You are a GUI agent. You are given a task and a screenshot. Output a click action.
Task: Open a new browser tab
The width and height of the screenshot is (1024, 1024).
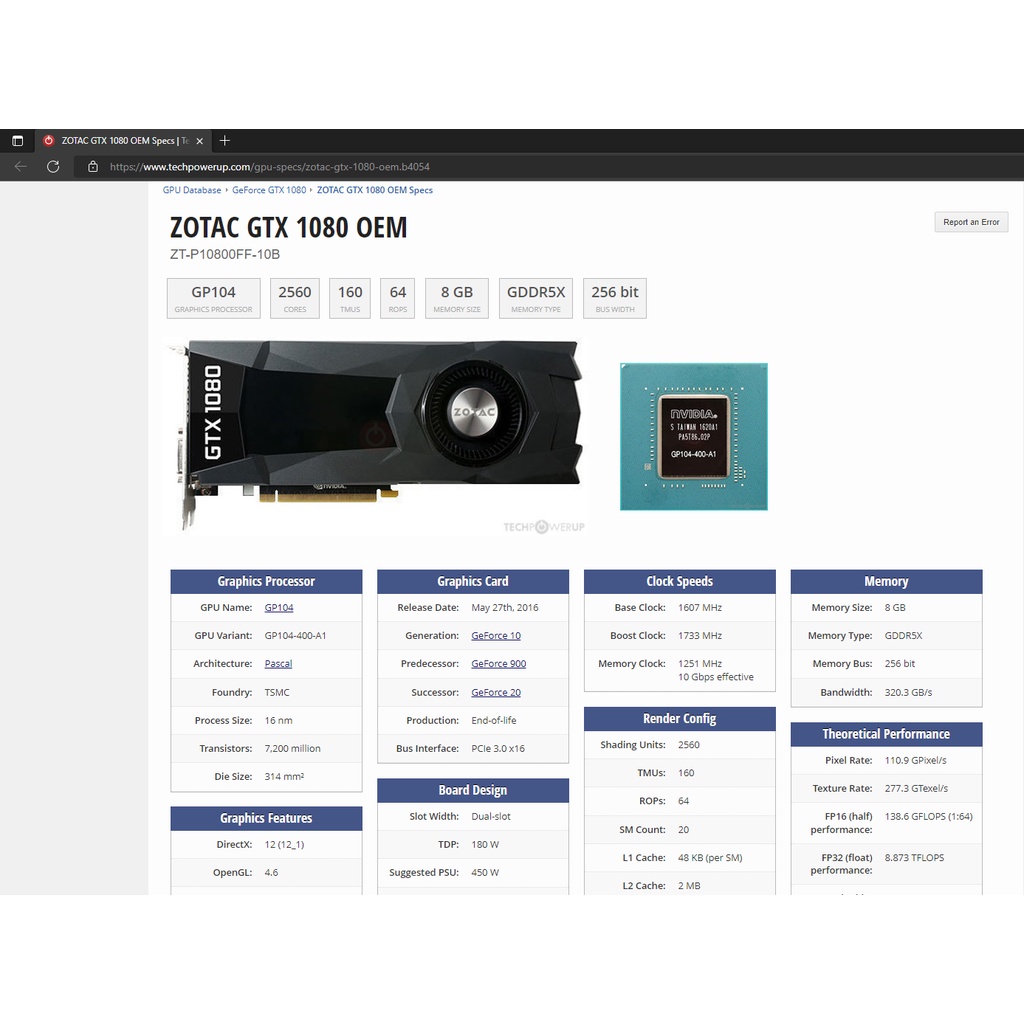(x=225, y=141)
